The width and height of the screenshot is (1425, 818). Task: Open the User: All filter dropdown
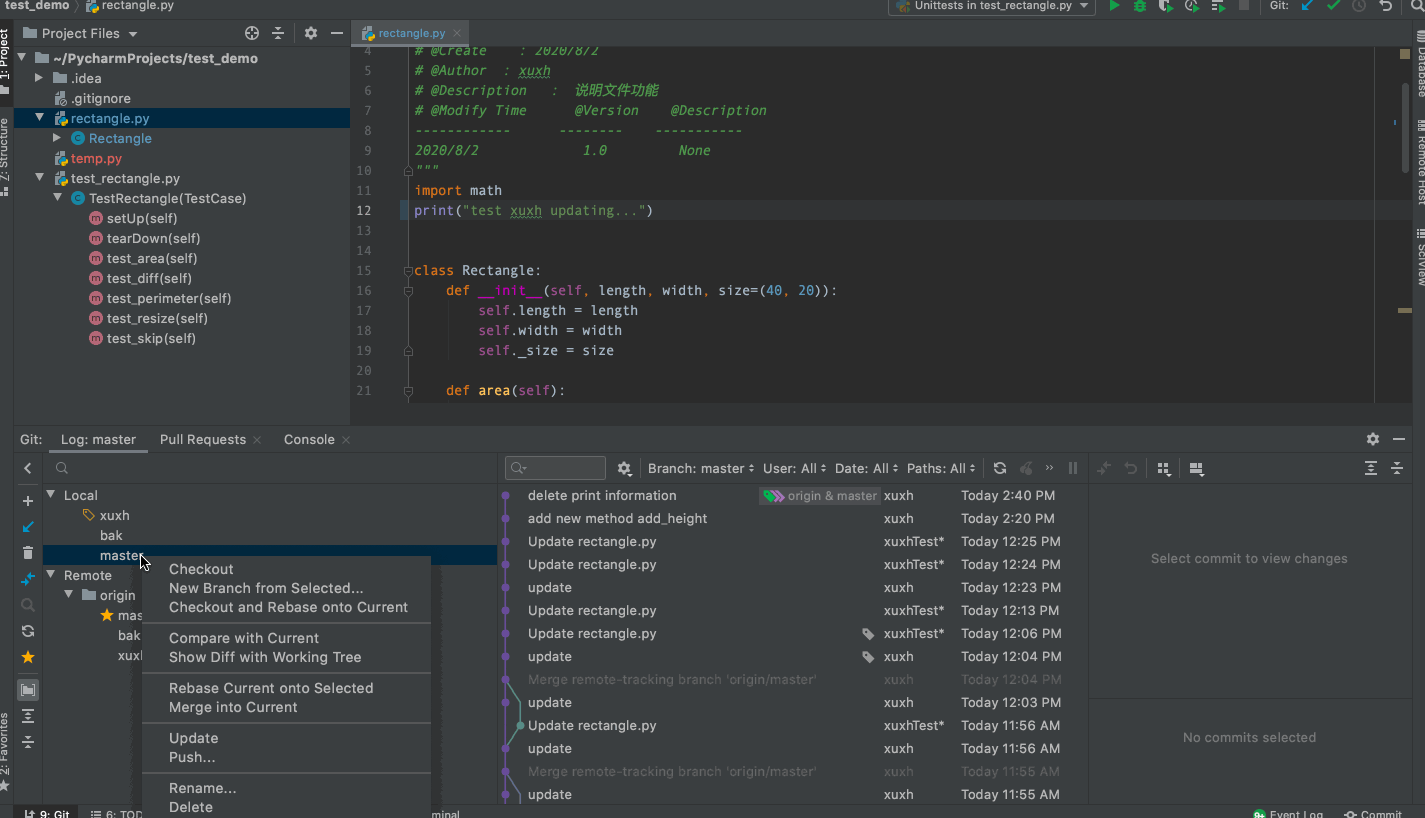[795, 468]
